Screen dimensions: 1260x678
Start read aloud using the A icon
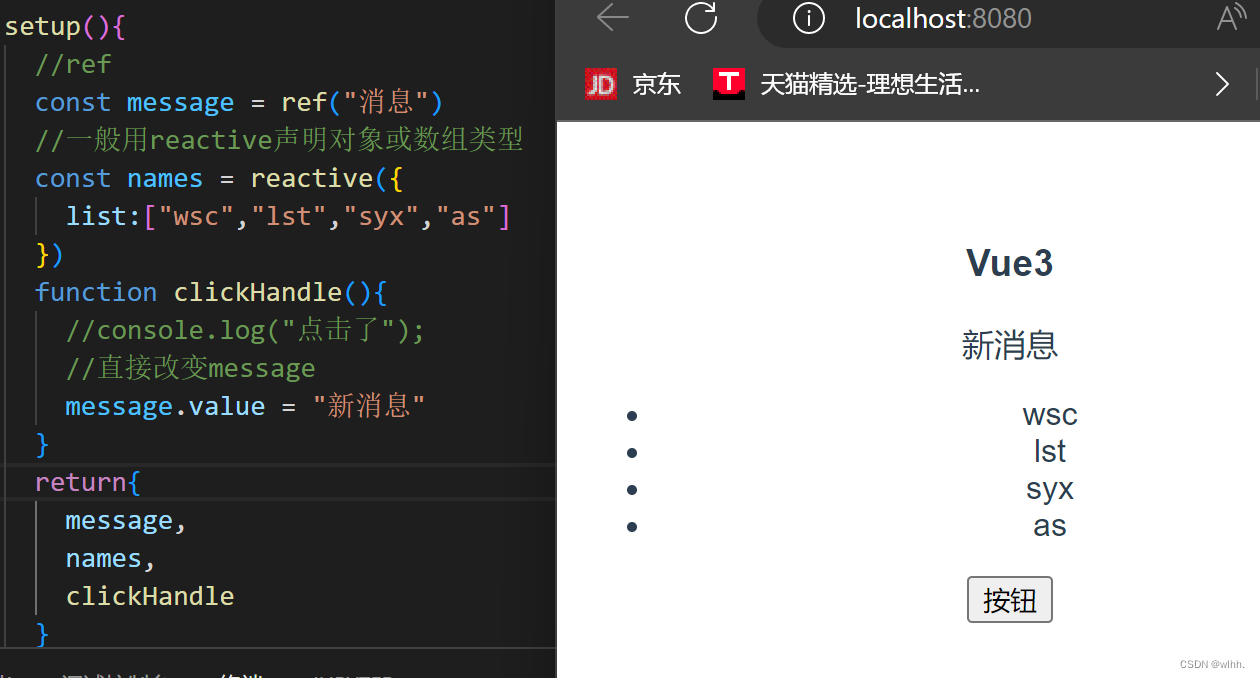pyautogui.click(x=1231, y=17)
